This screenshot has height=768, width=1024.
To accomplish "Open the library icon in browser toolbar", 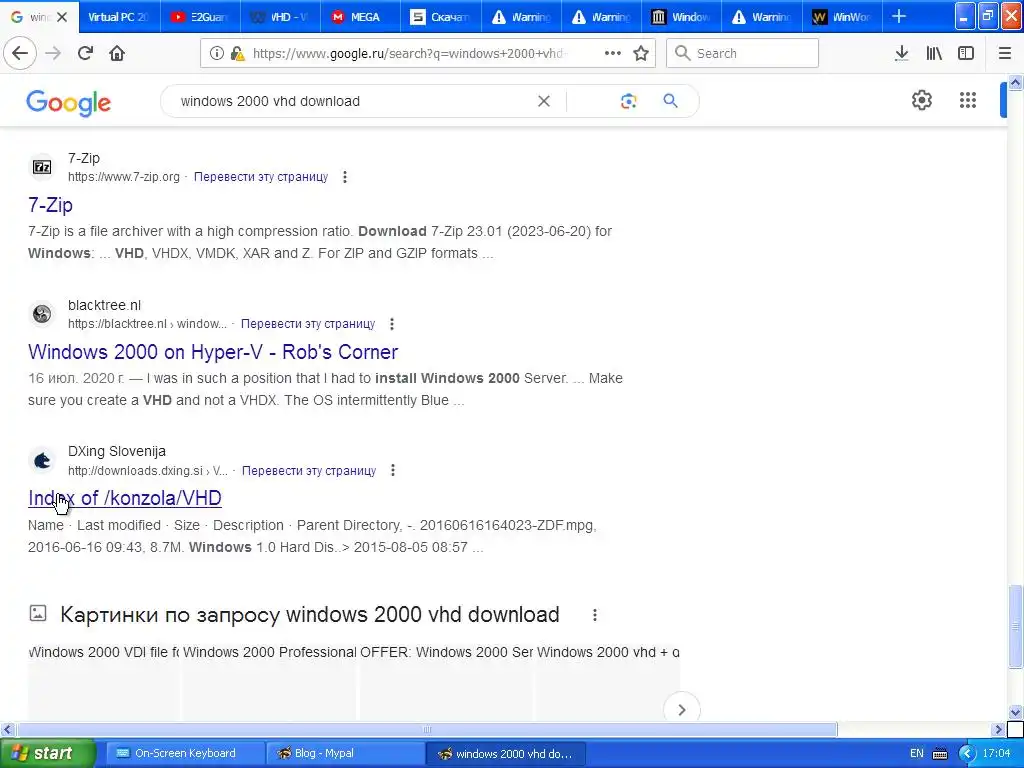I will click(x=934, y=54).
